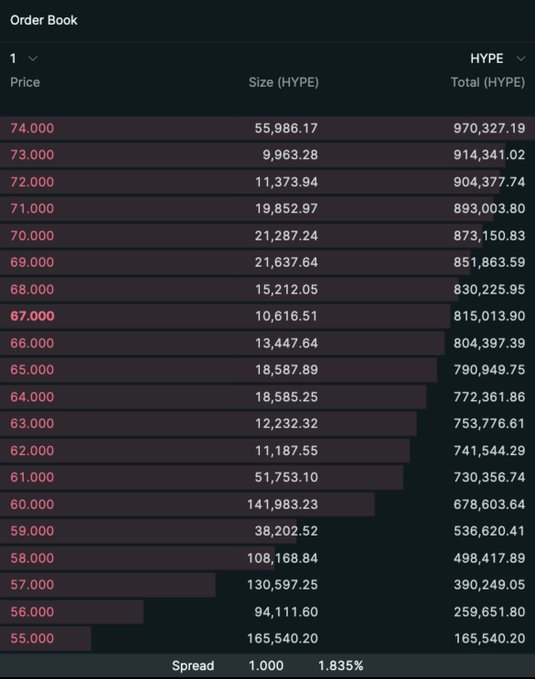Select the 60.000 price level row

[x=267, y=504]
